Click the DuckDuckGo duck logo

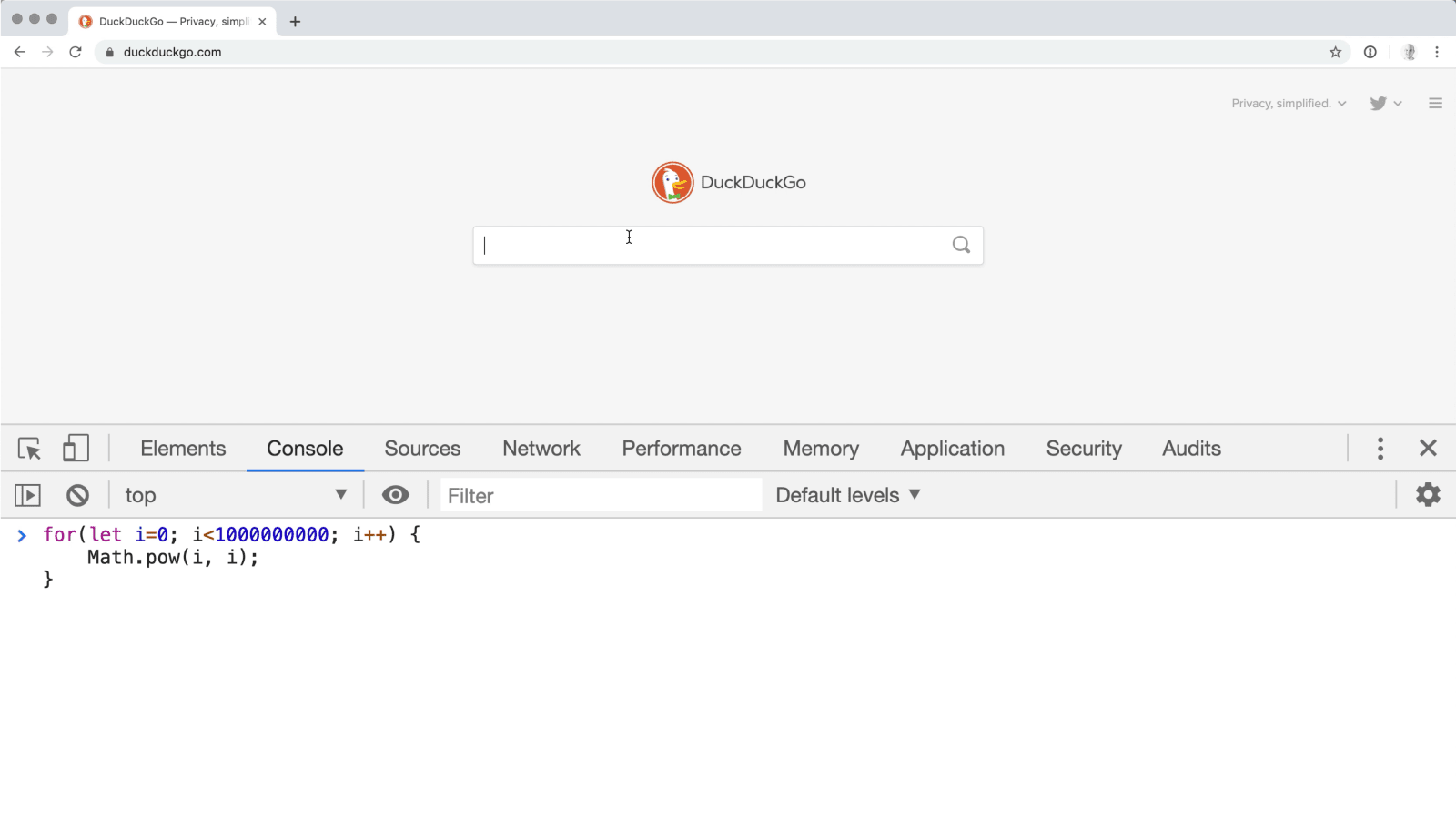click(x=672, y=182)
